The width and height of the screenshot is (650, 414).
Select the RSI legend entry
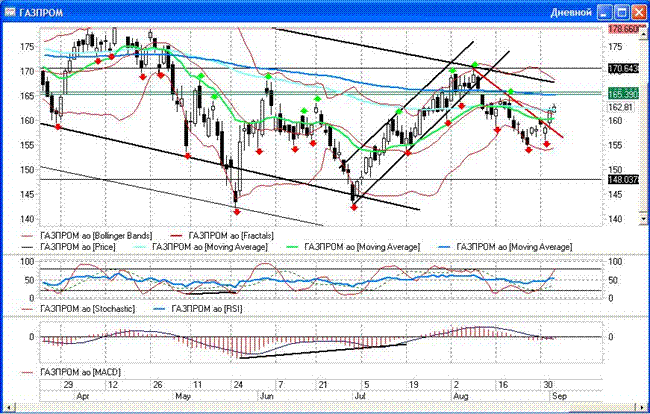[198, 309]
